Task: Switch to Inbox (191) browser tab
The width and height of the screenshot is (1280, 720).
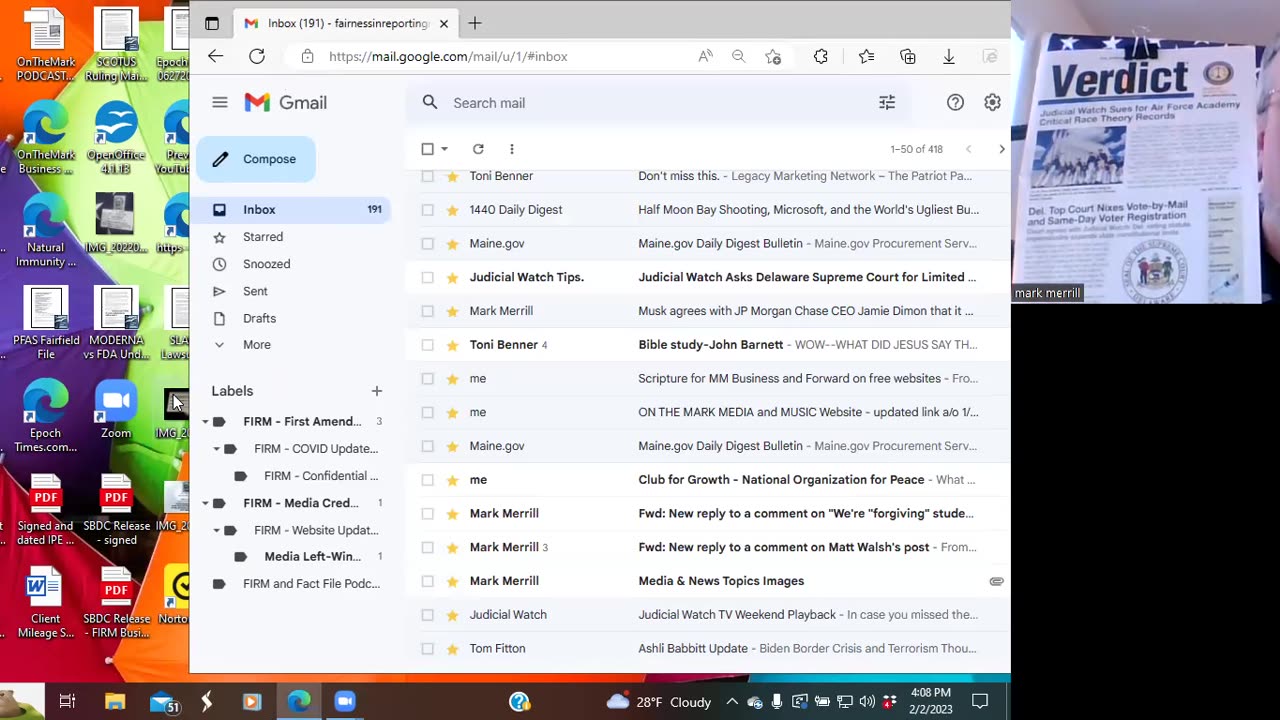Action: pyautogui.click(x=345, y=23)
